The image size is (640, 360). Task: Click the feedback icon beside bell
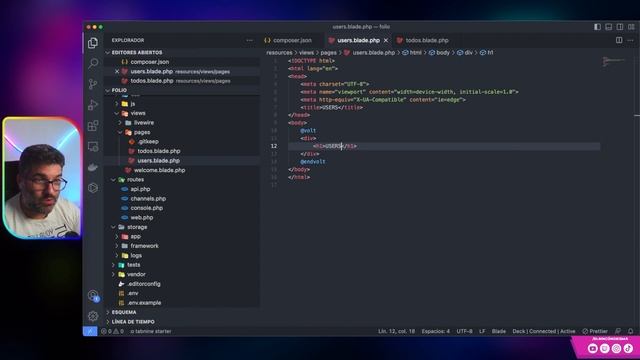click(618, 331)
